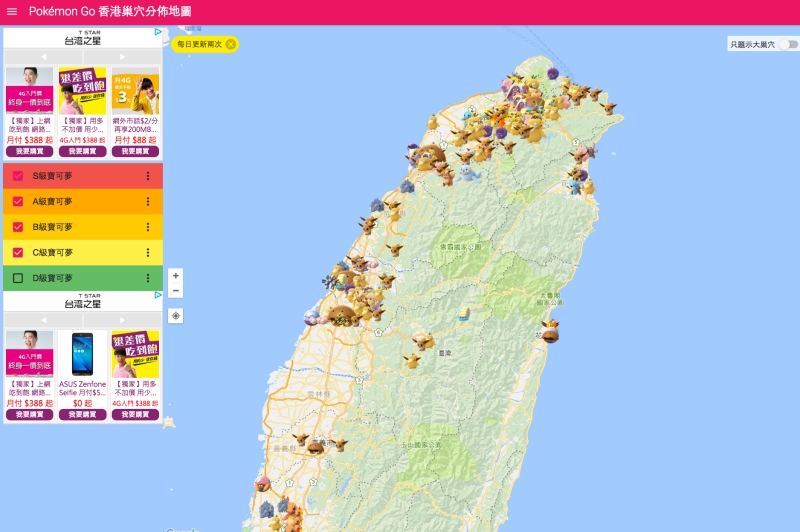Click the Pokémon Go 香港巢穴分佈地圖 title

(110, 11)
